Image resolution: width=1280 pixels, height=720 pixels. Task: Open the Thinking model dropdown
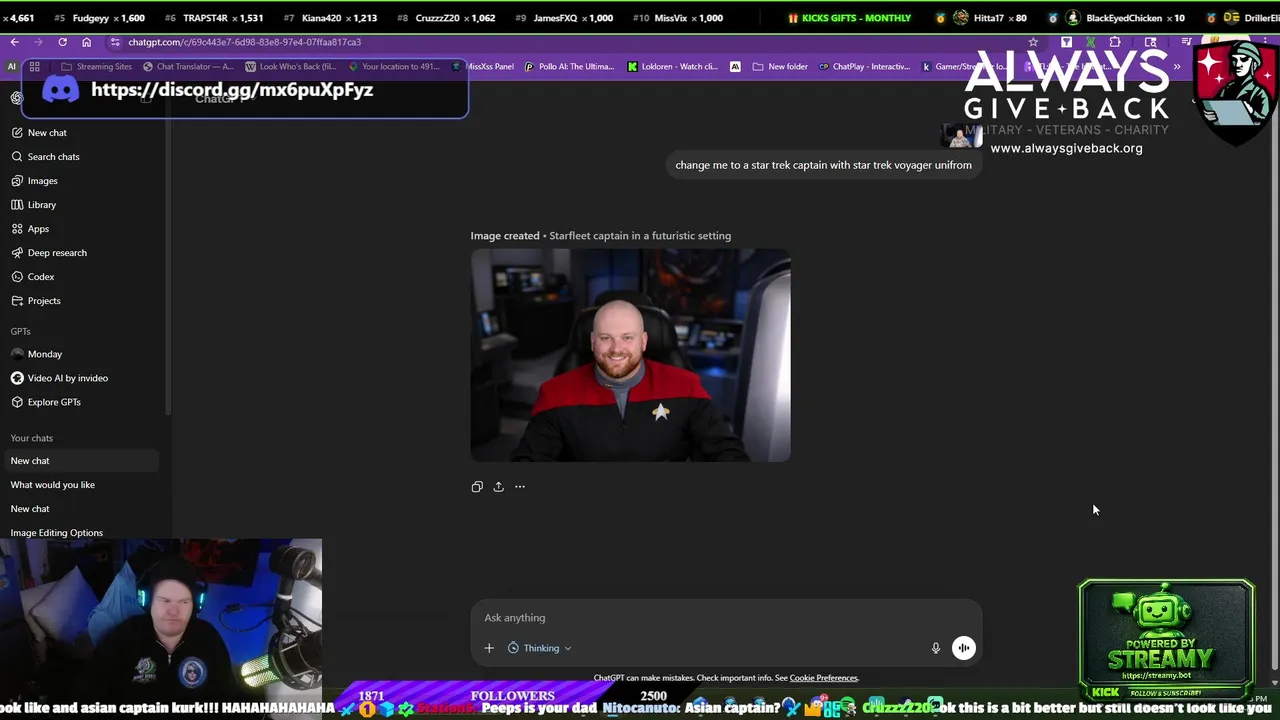[x=540, y=648]
